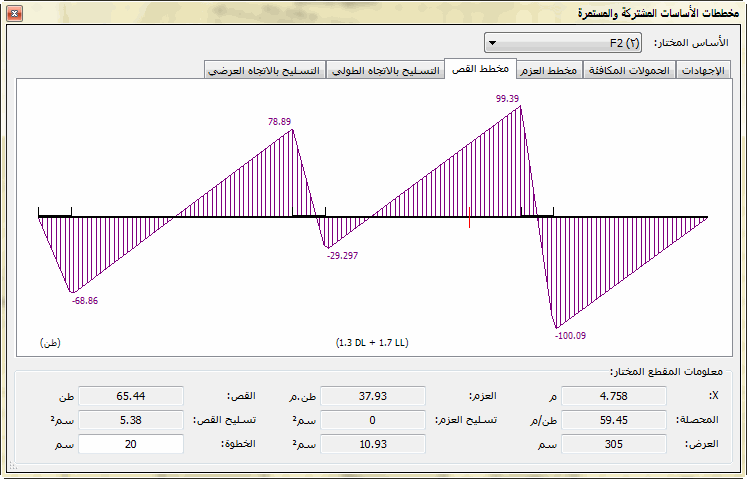The height and width of the screenshot is (479, 747).
Task: Select the العرض field showing 305
Action: point(613,443)
